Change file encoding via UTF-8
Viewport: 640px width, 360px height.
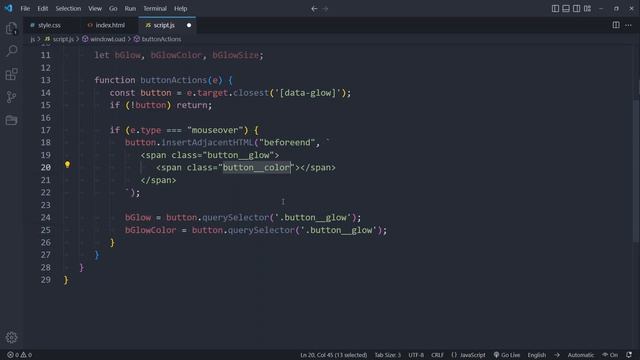(416, 355)
